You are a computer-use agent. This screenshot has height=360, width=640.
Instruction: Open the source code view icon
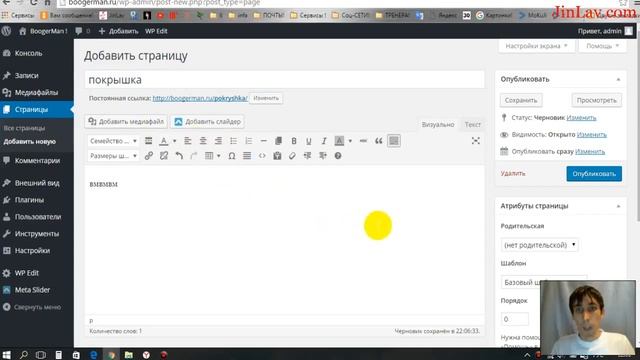(262, 156)
